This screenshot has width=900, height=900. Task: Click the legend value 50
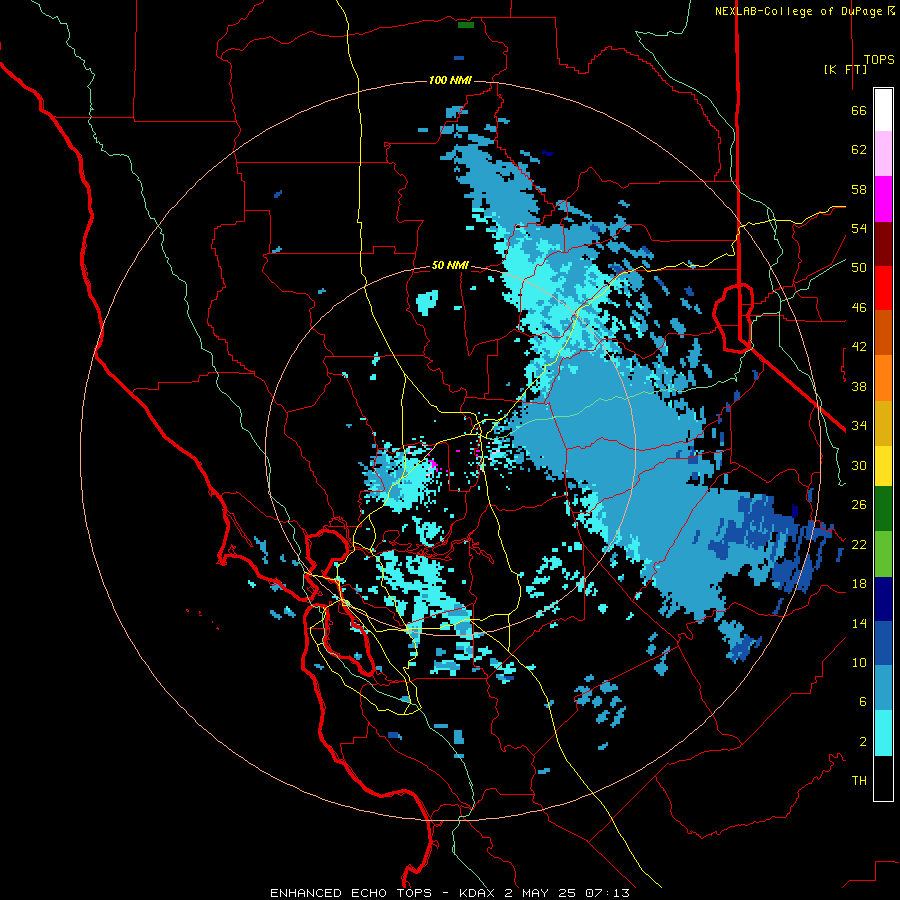pyautogui.click(x=859, y=268)
